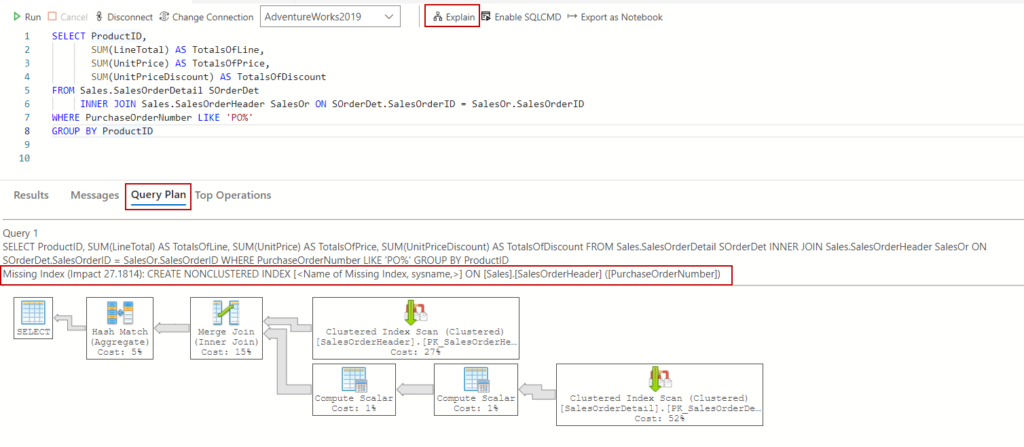The height and width of the screenshot is (447, 1024).
Task: Switch to the Results tab
Action: coord(31,195)
